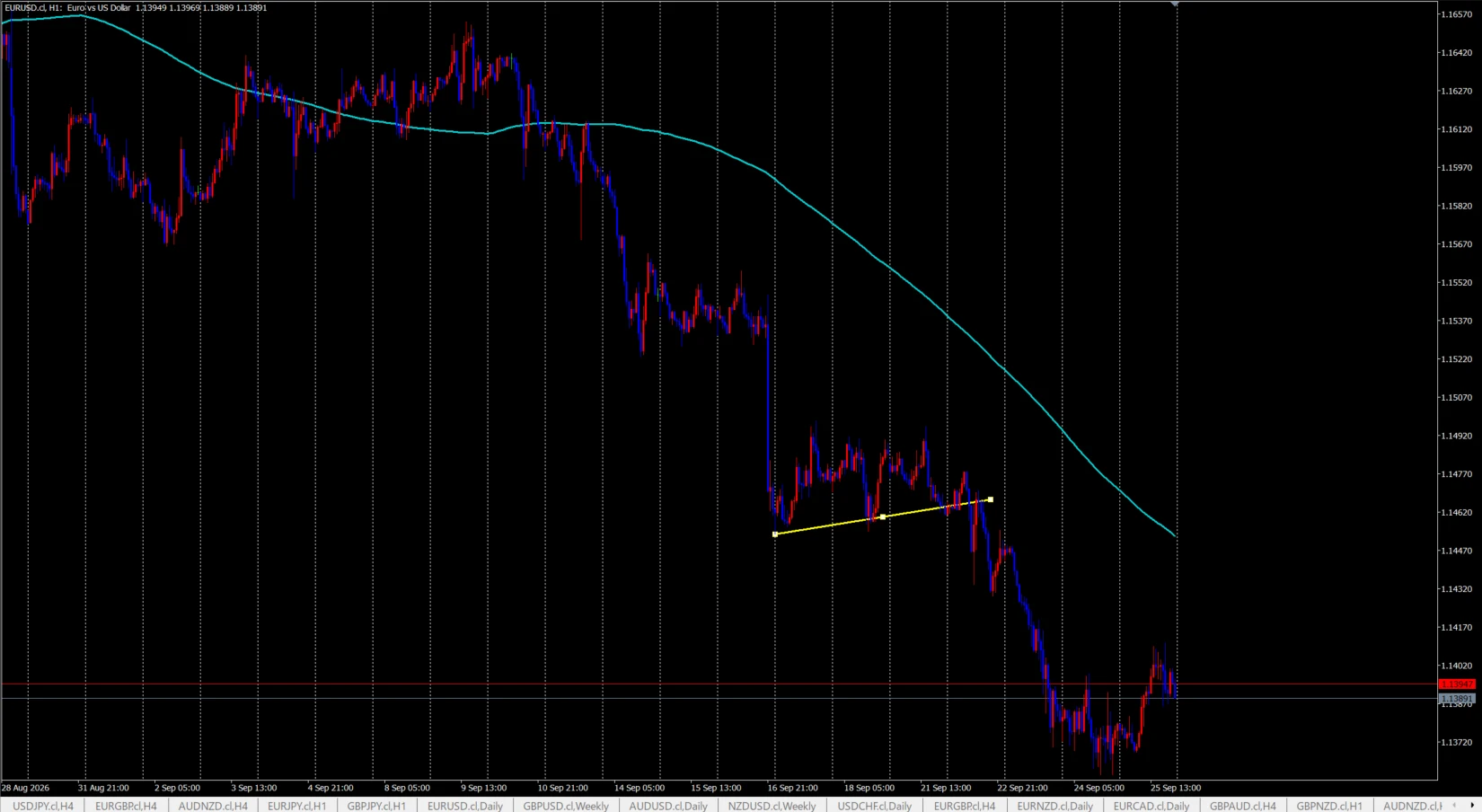Select the GBPJPY.cl,H1 chart tab
Viewport: 1482px width, 812px height.
click(376, 806)
